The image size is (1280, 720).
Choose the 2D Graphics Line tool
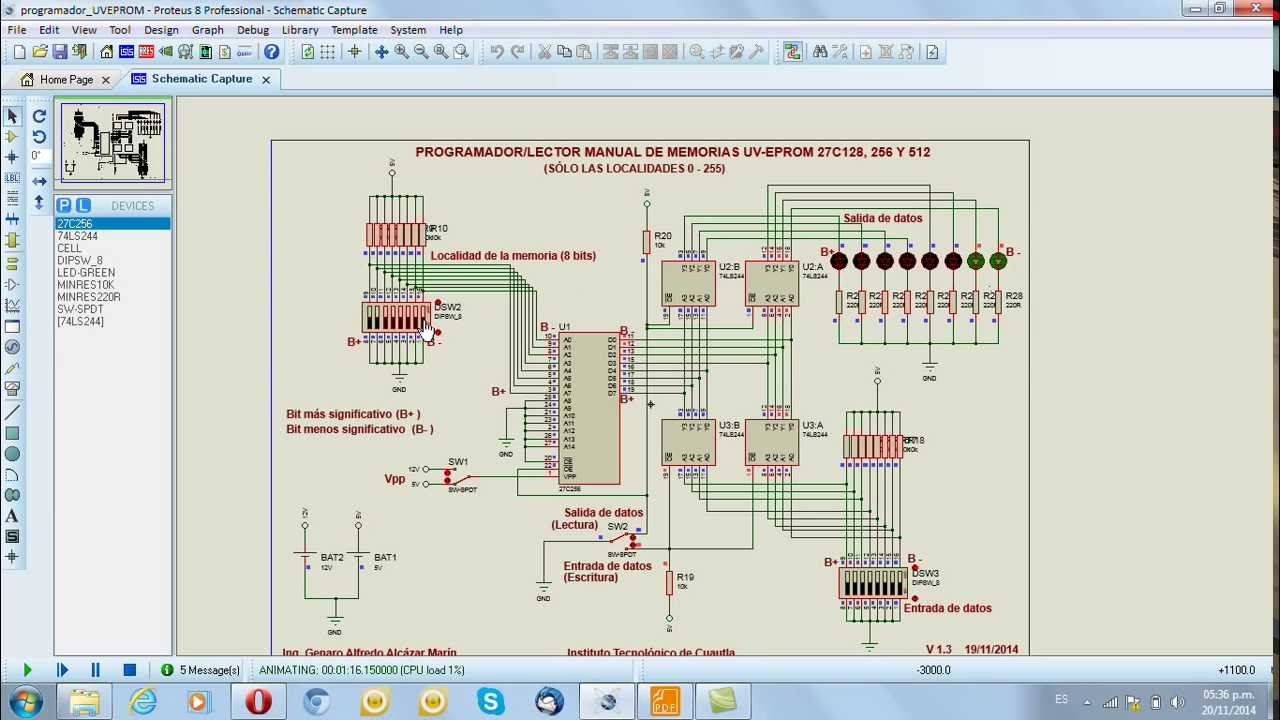click(12, 412)
